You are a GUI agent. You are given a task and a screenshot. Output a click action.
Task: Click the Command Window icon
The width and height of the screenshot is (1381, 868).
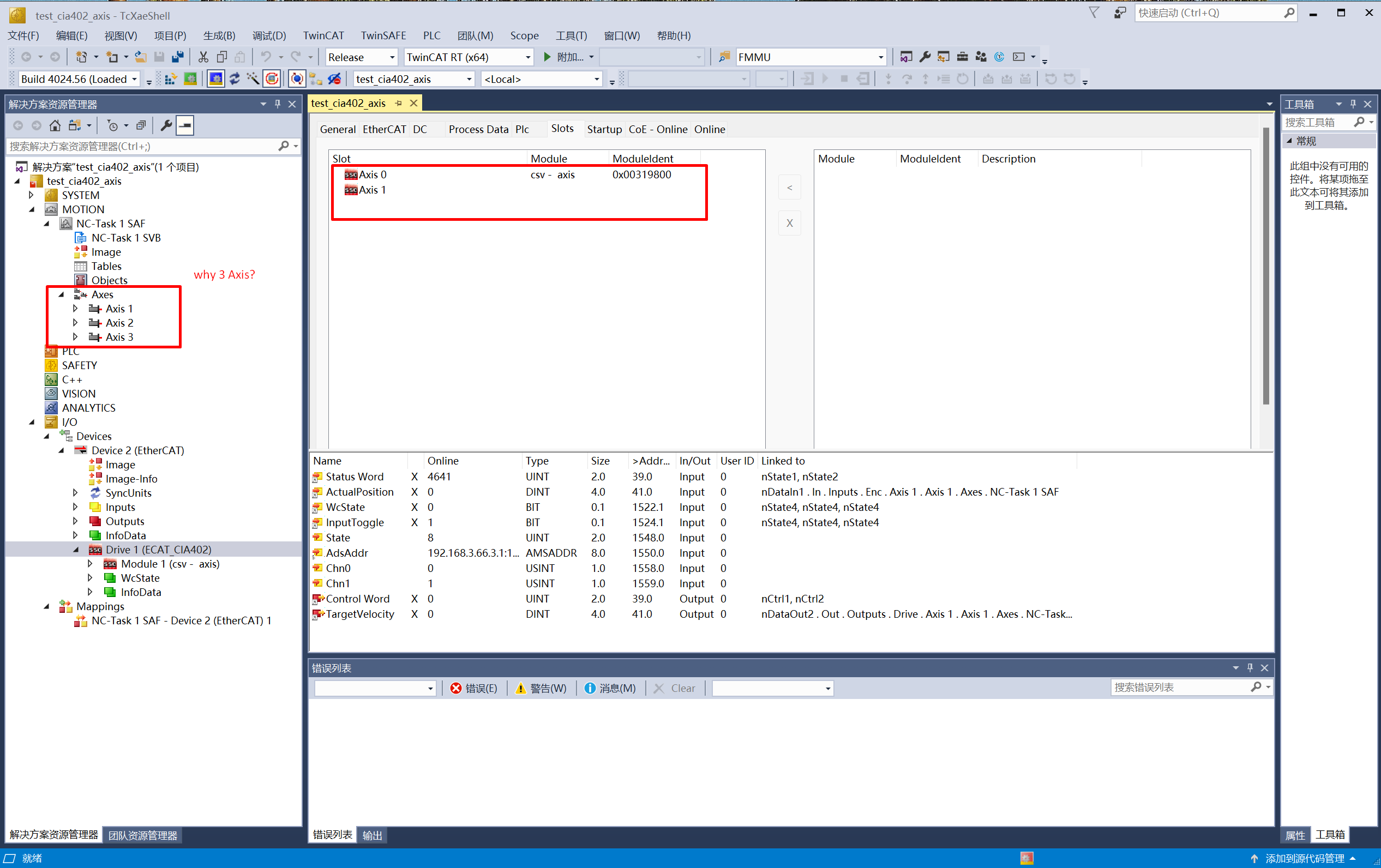click(x=1018, y=57)
